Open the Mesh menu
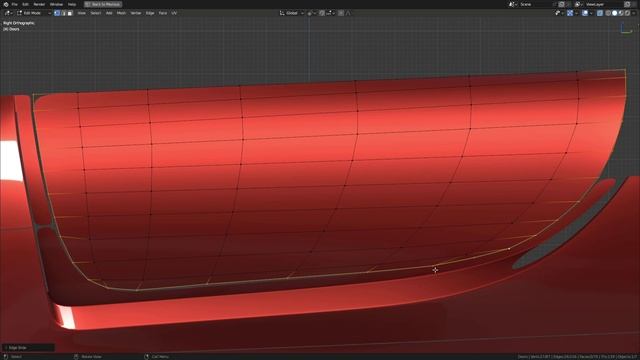 (121, 13)
